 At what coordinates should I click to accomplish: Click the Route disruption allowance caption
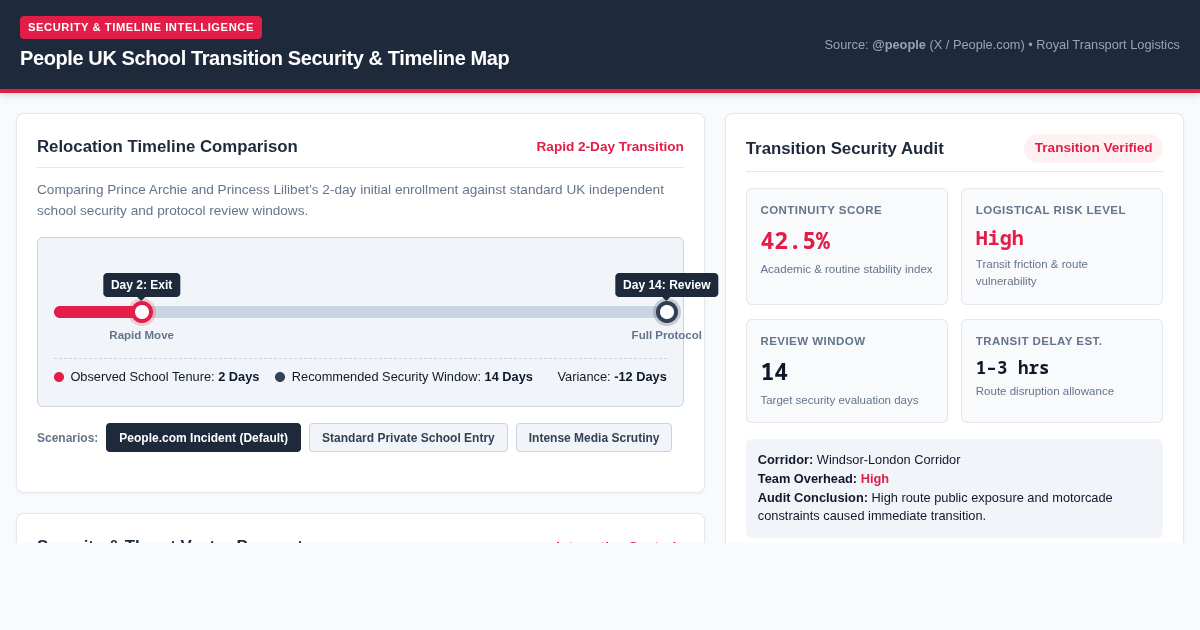click(x=1045, y=391)
